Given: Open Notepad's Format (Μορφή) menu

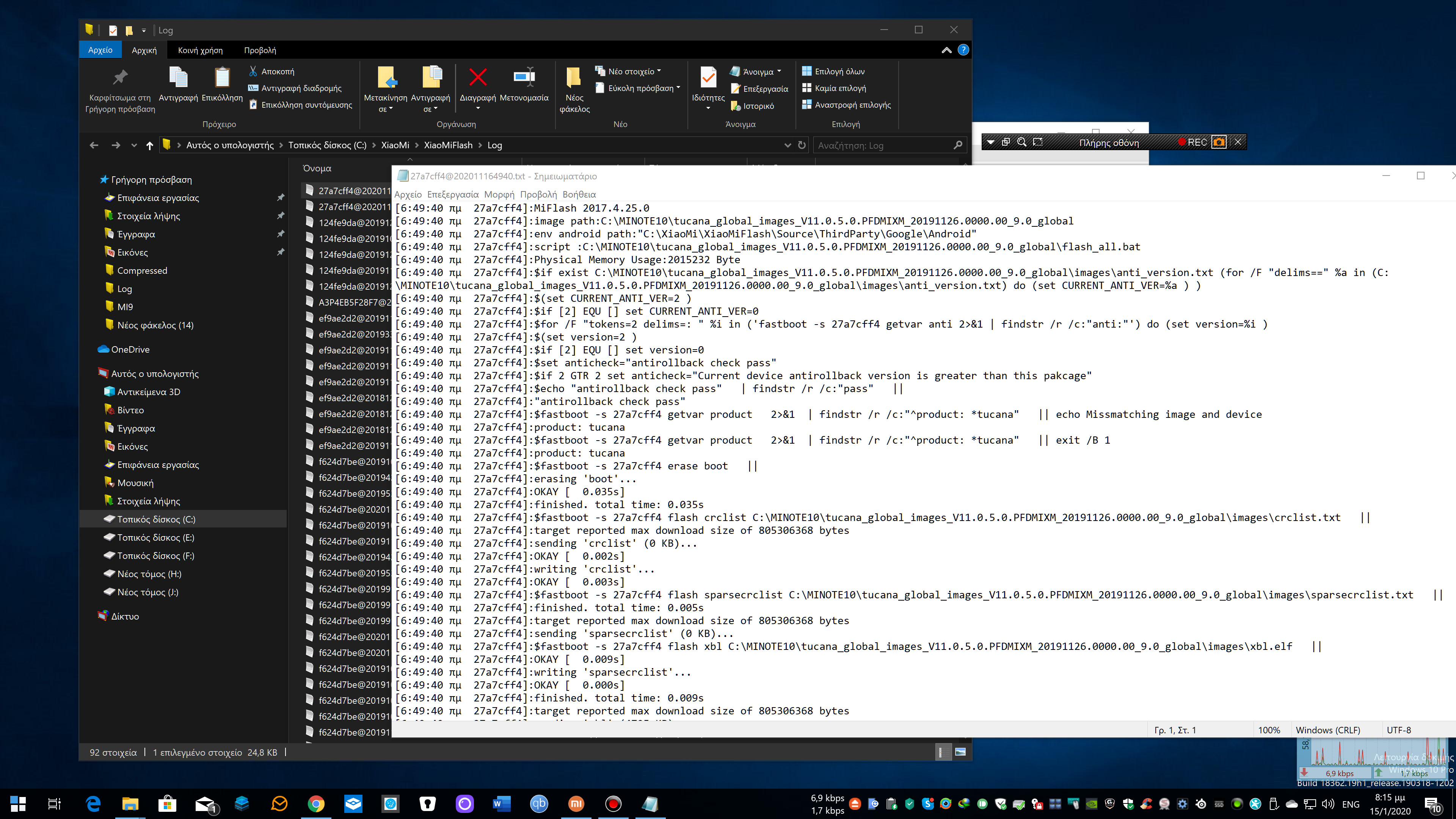Looking at the screenshot, I should tap(499, 195).
